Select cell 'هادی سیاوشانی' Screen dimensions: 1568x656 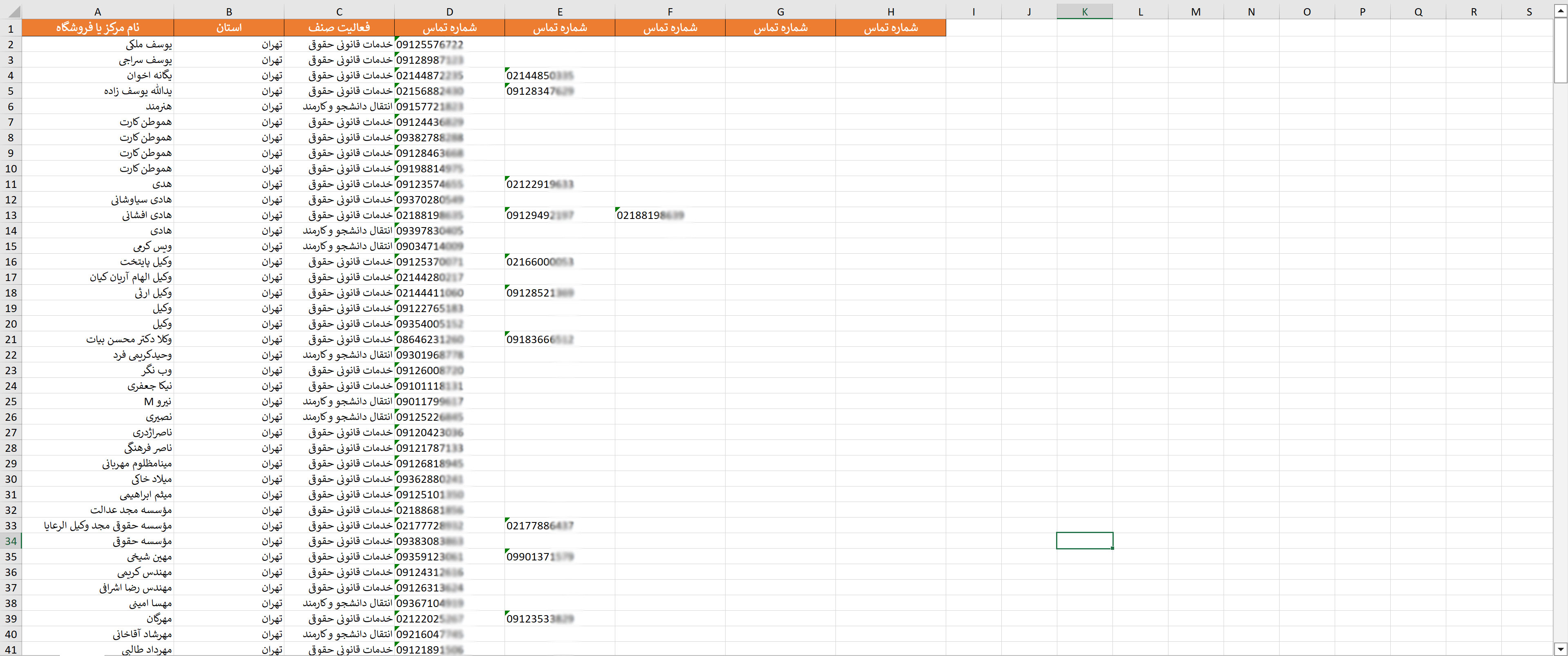pyautogui.click(x=98, y=200)
